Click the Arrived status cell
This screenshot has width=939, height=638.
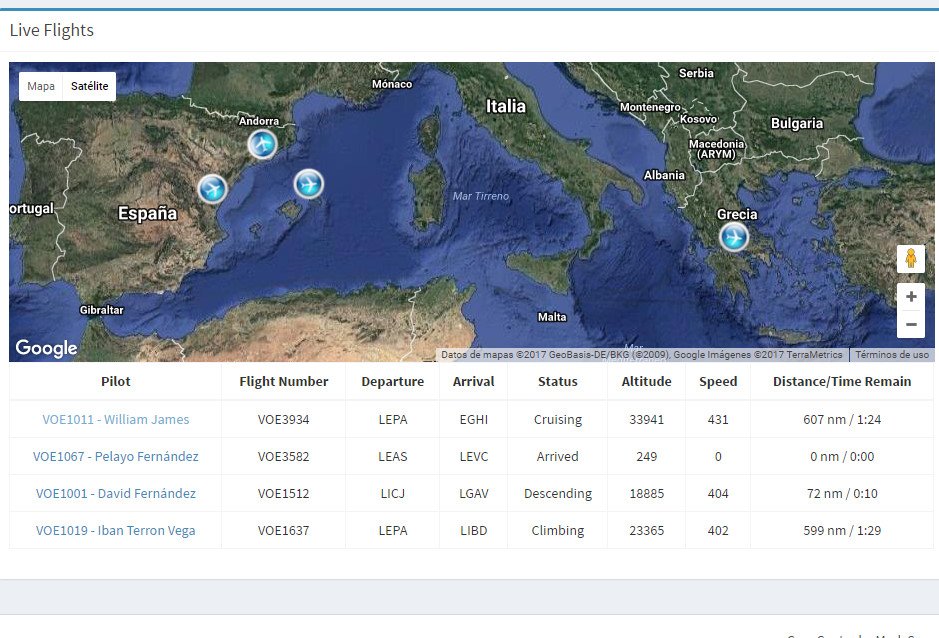(x=558, y=456)
